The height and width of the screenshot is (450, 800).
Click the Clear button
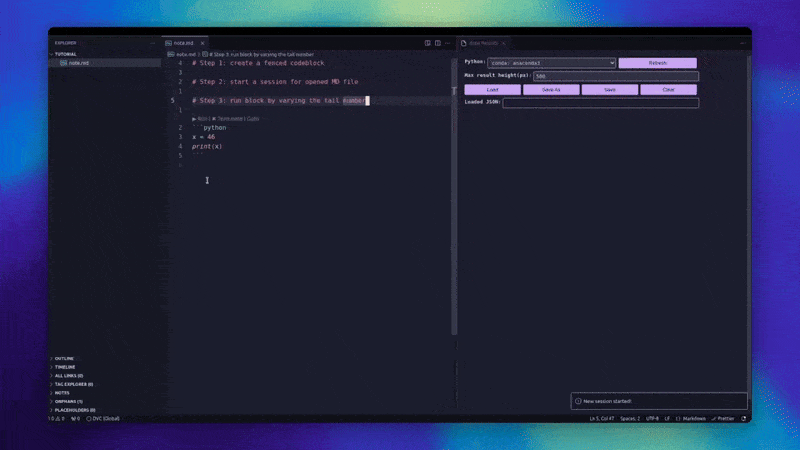pyautogui.click(x=668, y=90)
